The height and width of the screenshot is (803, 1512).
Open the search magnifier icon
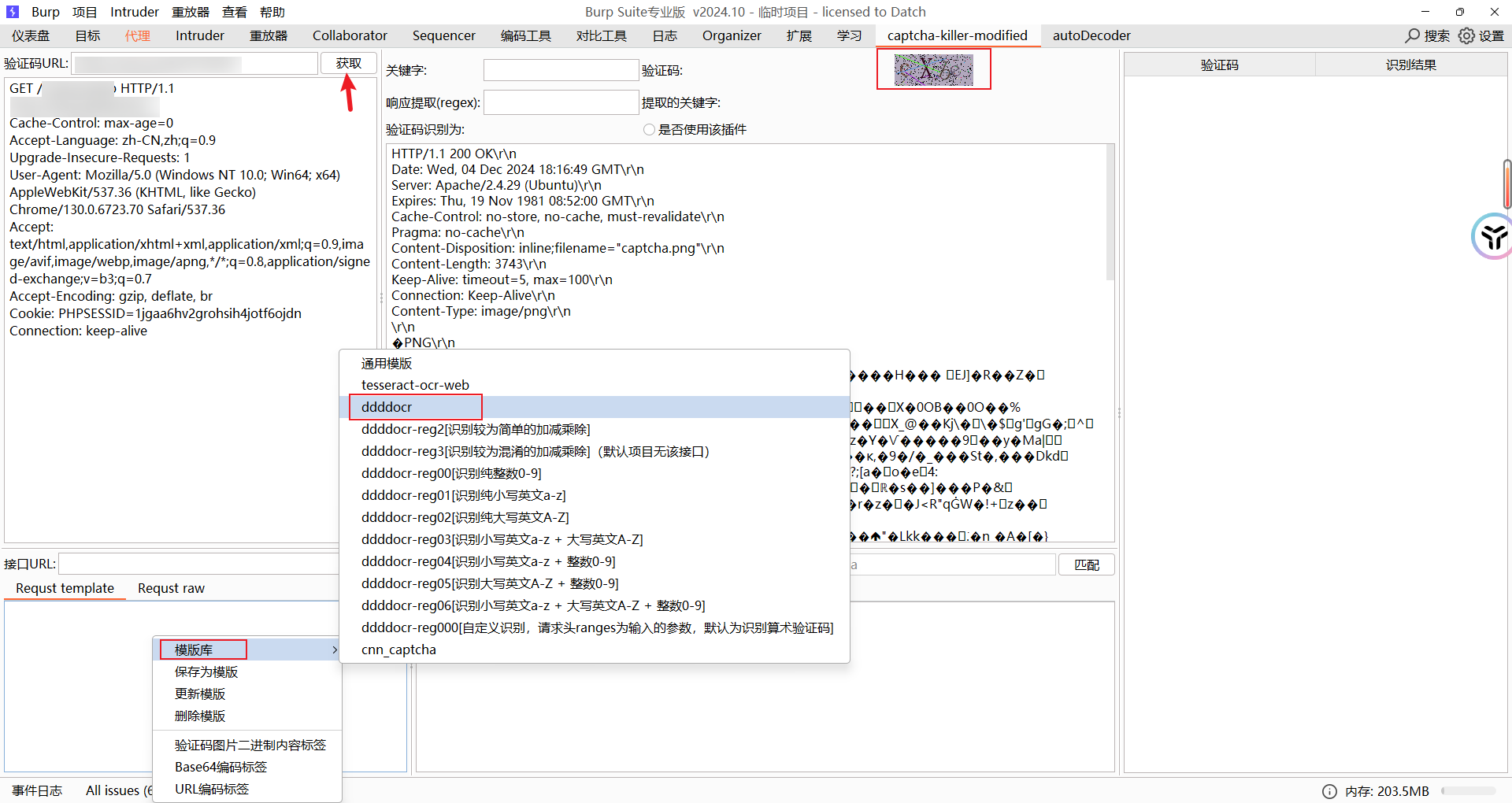pyautogui.click(x=1413, y=35)
